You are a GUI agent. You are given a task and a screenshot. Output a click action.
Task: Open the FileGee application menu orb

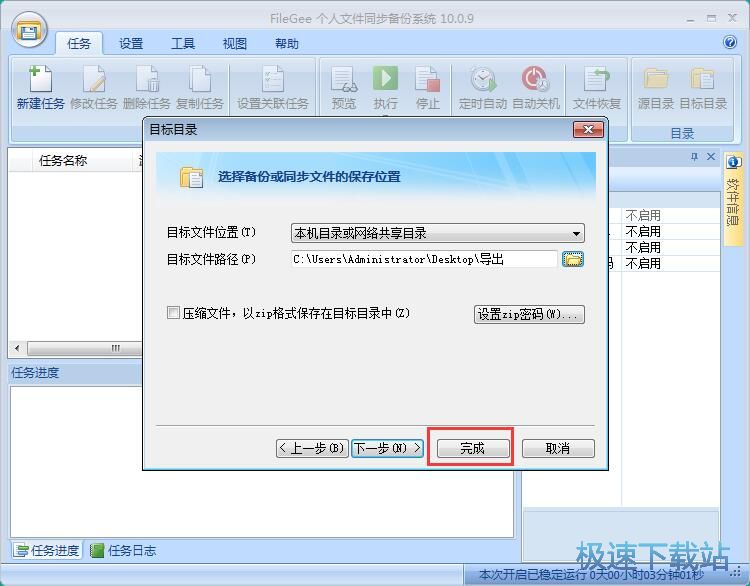[x=29, y=30]
